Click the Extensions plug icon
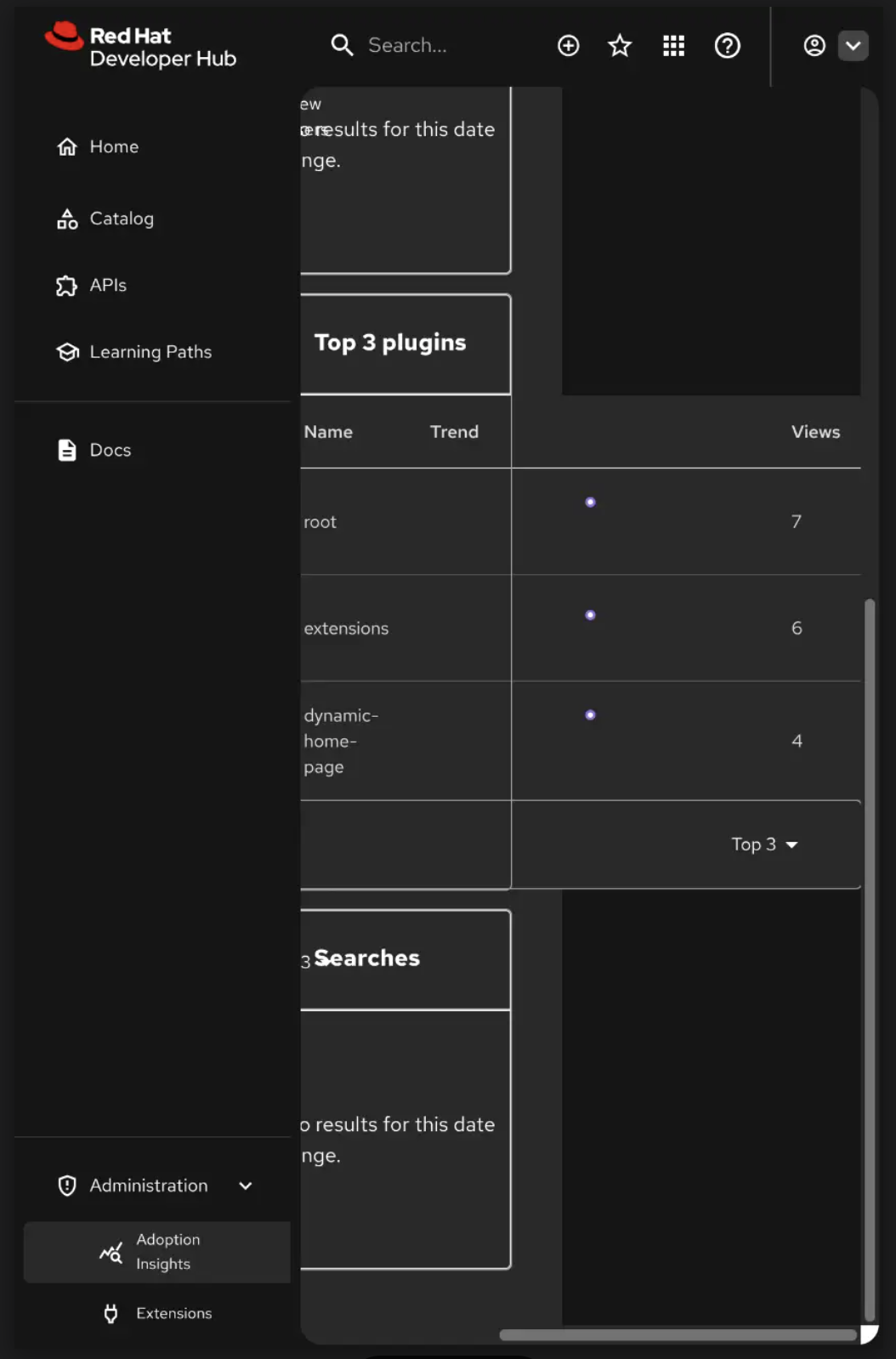896x1359 pixels. 111,1313
